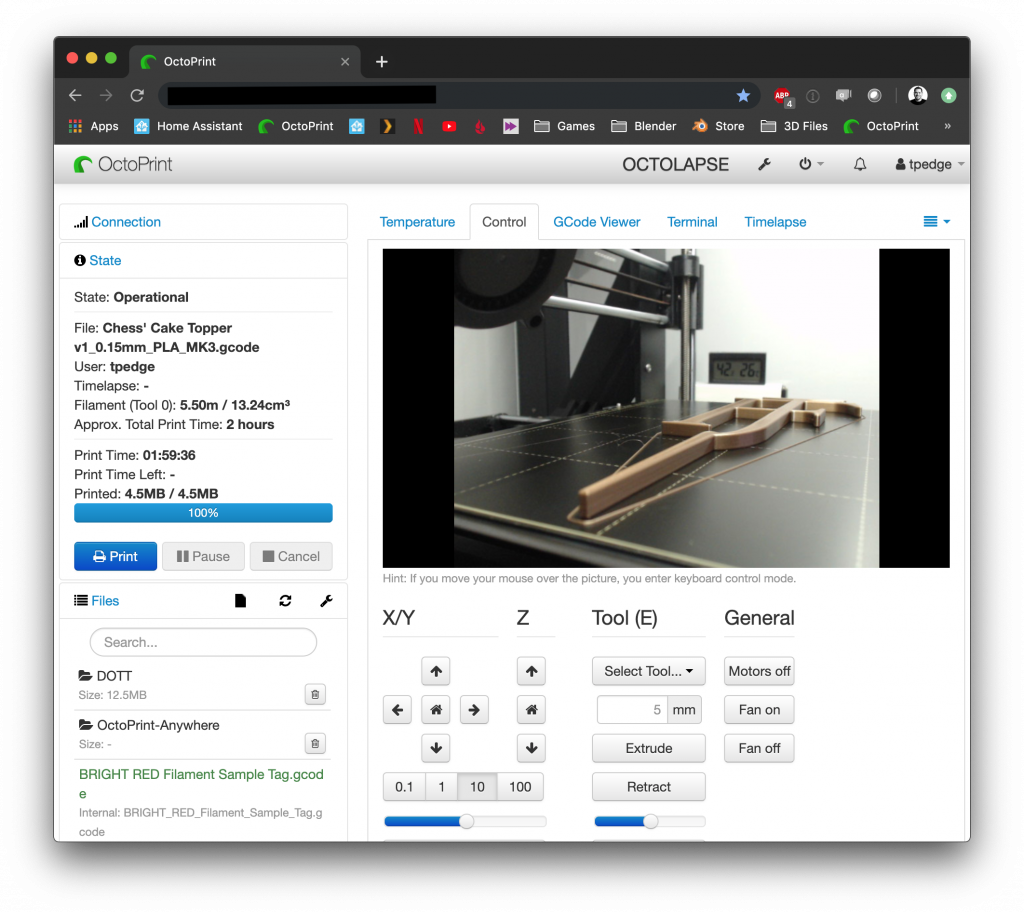Screen dimensions: 1024x913
Task: Turn the fan on
Action: click(x=759, y=710)
